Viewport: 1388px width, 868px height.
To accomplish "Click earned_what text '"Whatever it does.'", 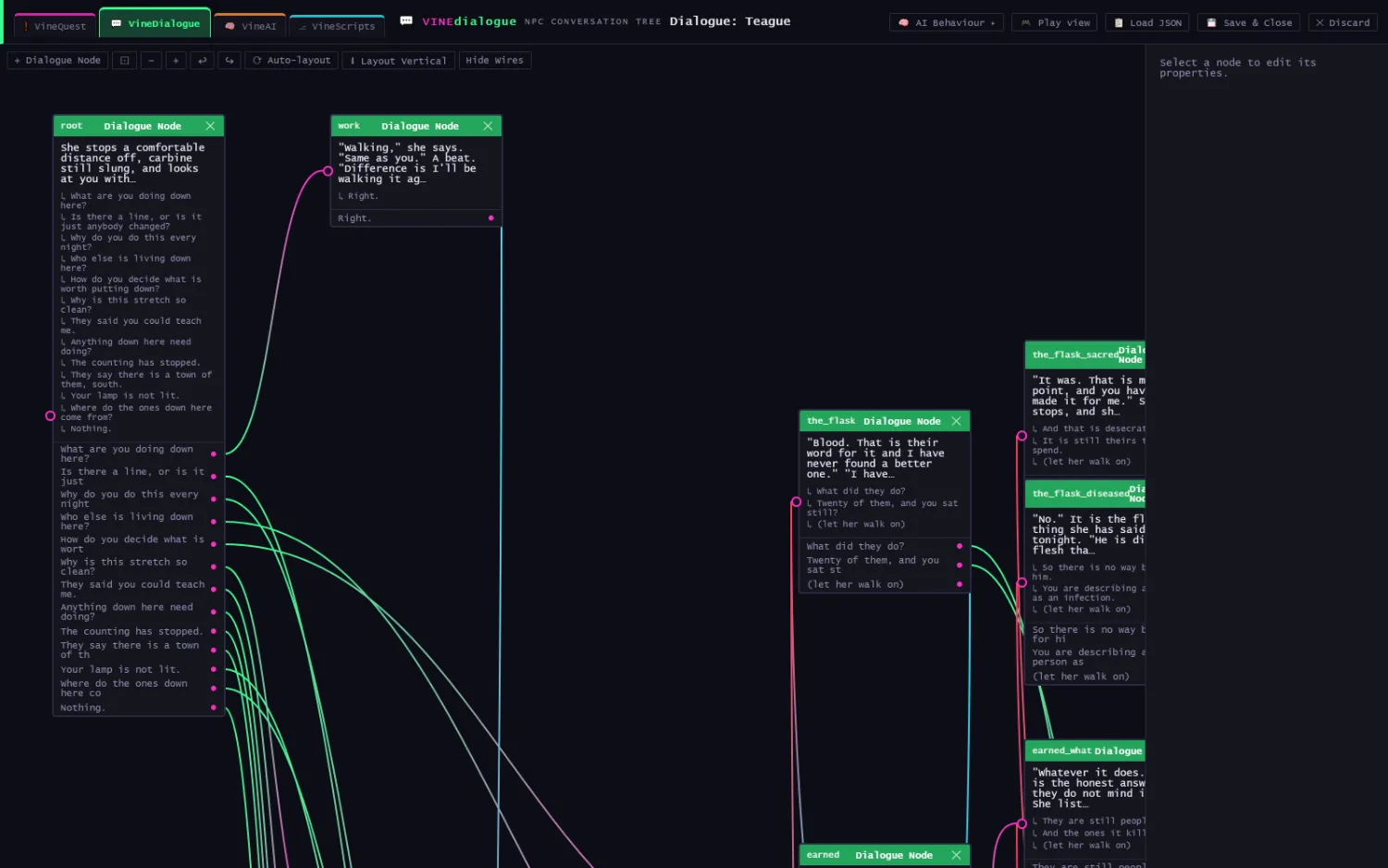I will pos(1088,773).
